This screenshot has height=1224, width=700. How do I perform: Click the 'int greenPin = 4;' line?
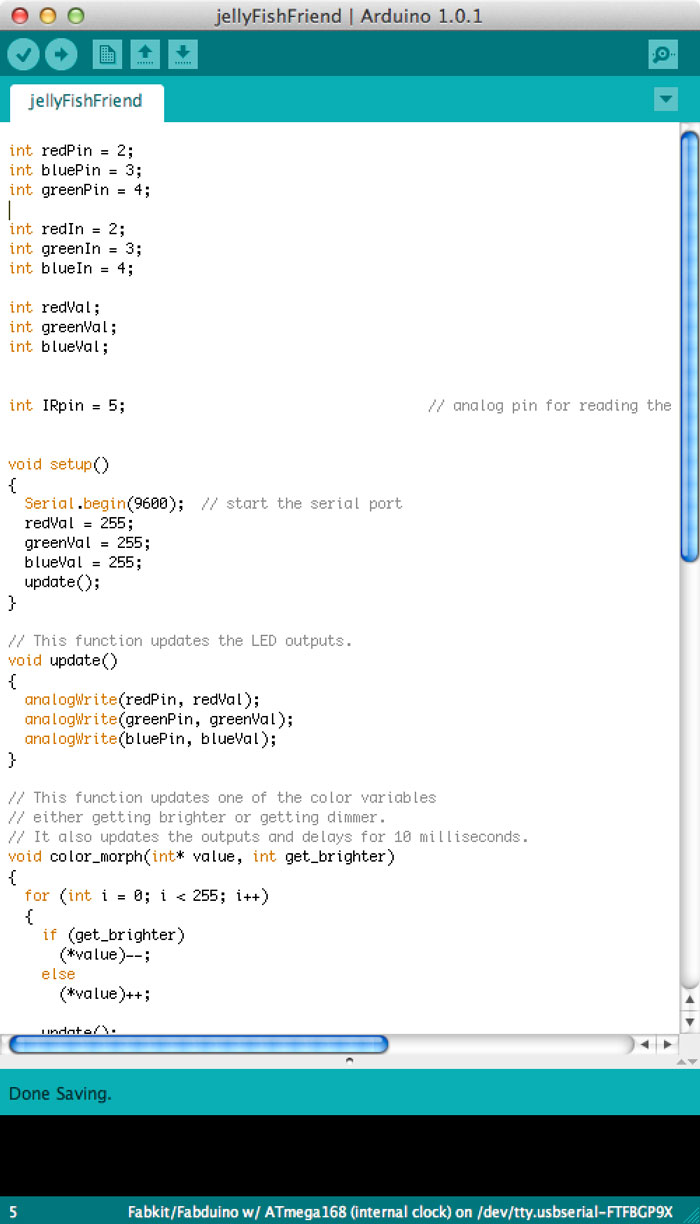pos(80,190)
